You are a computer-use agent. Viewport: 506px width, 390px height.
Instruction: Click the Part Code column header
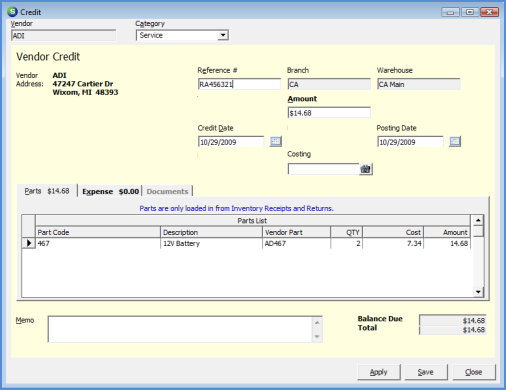[x=98, y=232]
